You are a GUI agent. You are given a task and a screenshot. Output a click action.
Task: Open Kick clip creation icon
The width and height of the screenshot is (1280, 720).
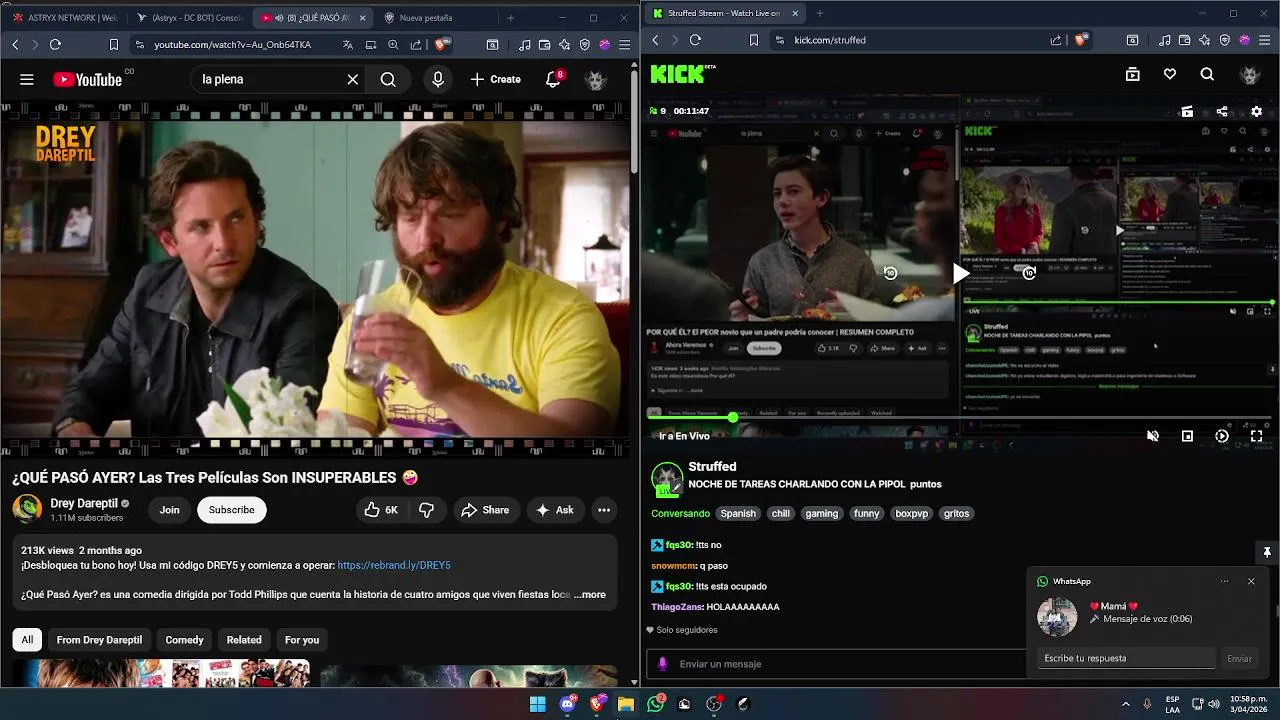pos(1187,111)
